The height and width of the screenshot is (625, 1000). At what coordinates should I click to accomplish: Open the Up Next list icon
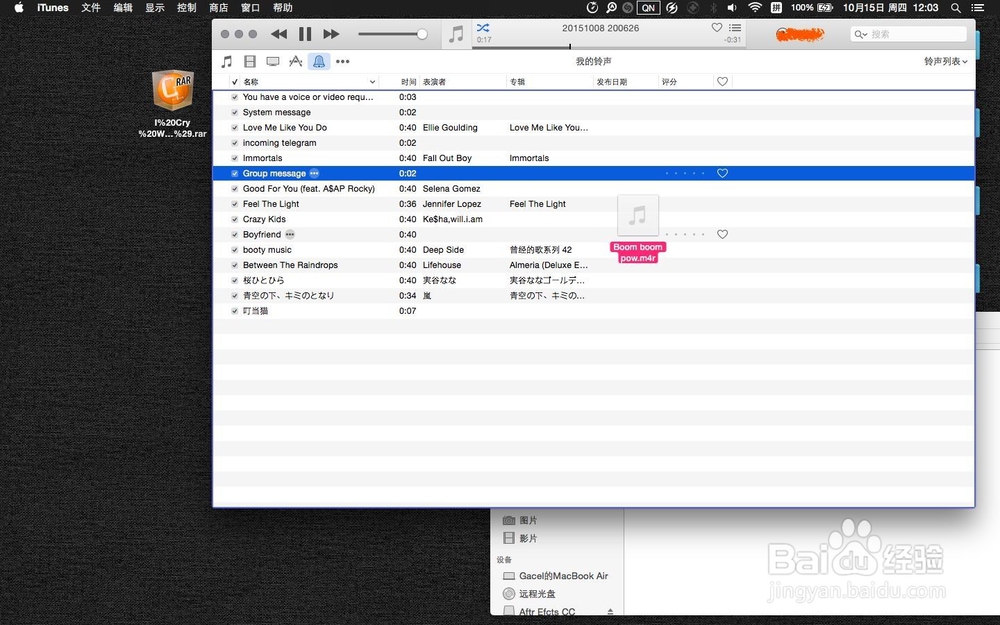(x=735, y=27)
